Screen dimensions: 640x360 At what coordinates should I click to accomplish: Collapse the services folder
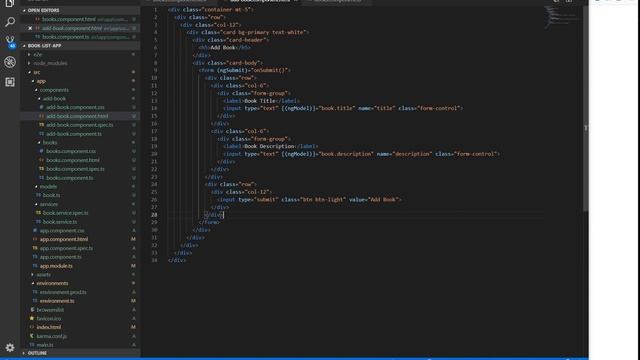click(36, 204)
